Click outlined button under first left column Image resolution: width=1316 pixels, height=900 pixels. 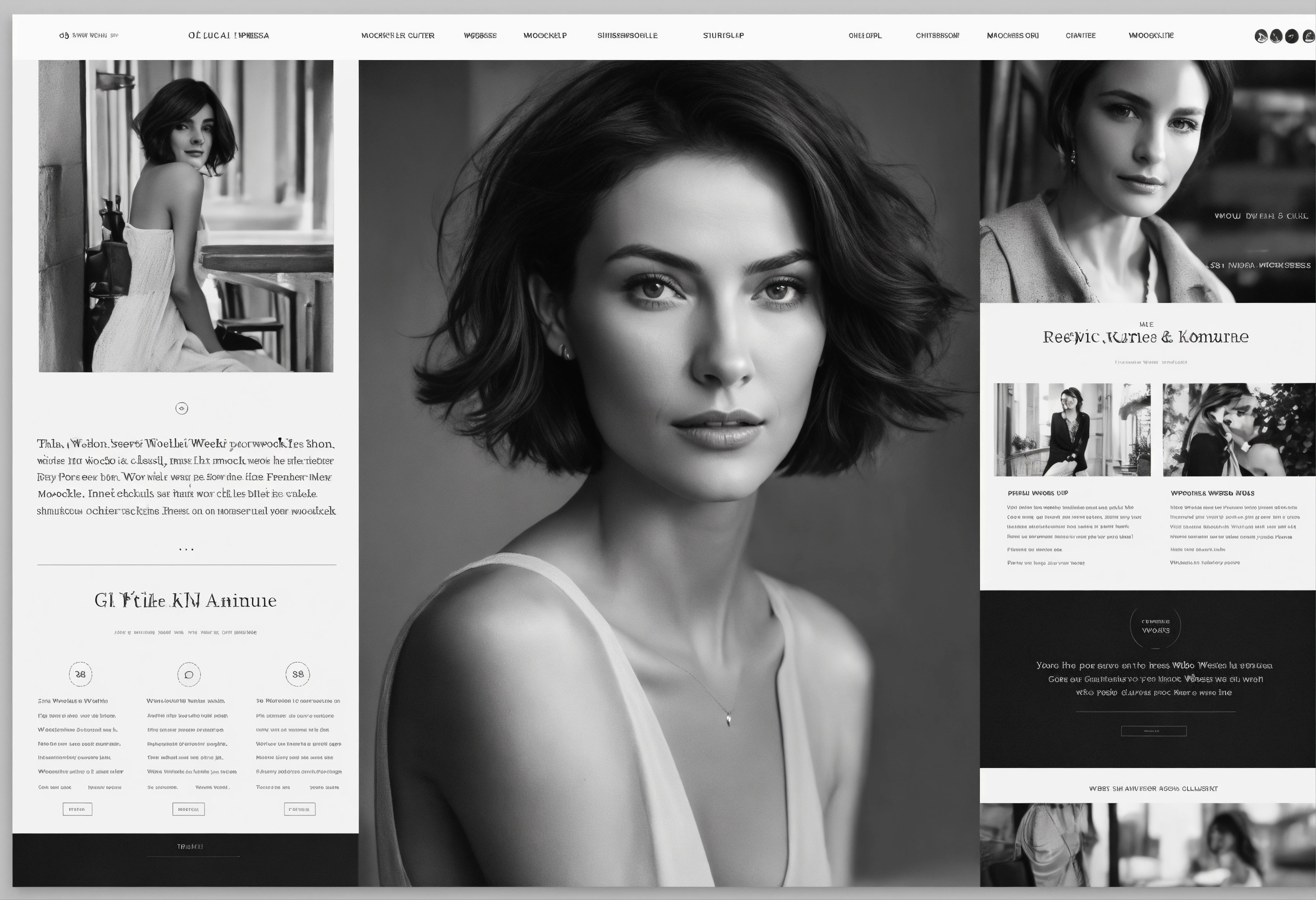point(77,810)
